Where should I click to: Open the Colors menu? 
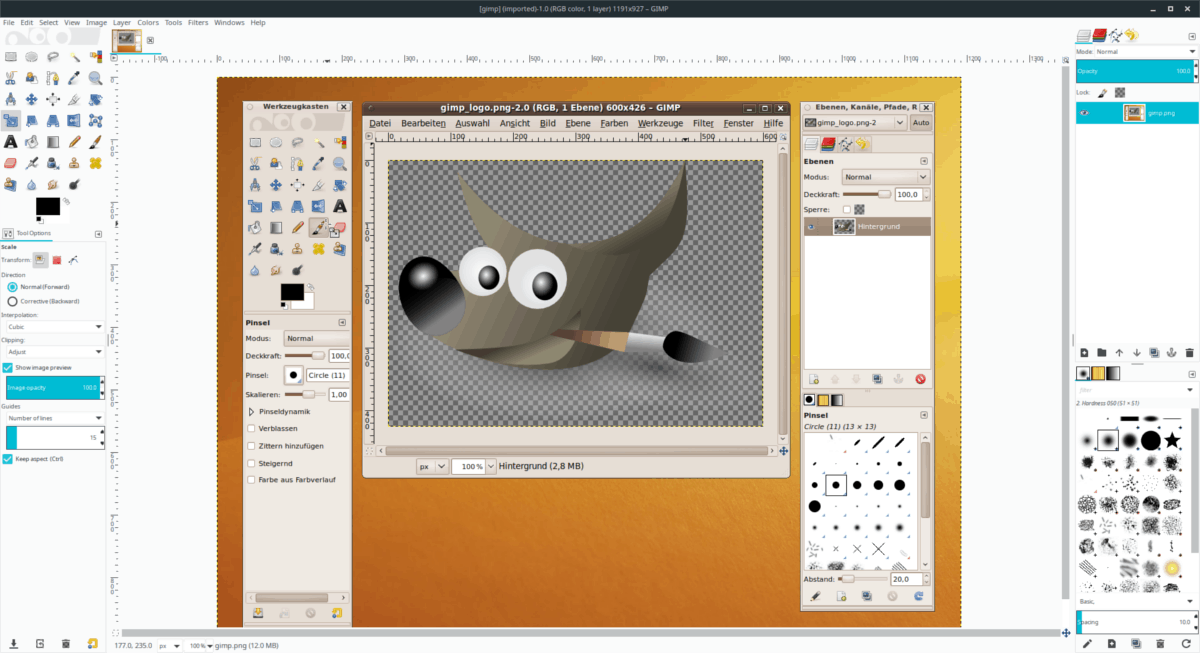pos(148,22)
